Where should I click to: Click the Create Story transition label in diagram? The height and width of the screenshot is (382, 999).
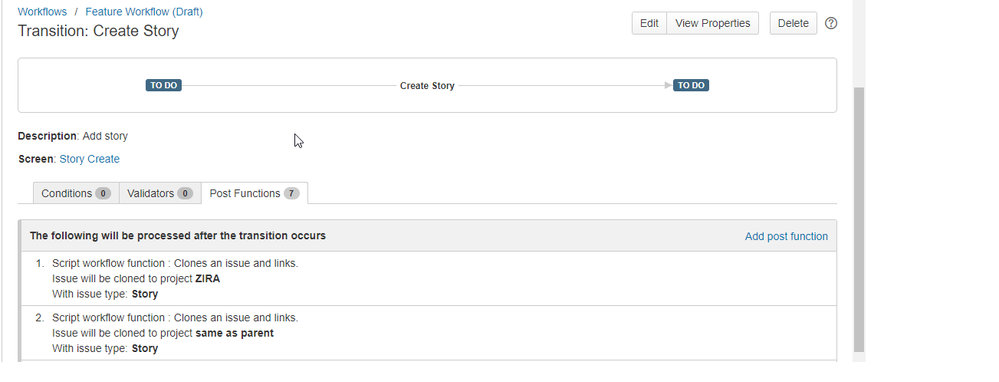[427, 85]
